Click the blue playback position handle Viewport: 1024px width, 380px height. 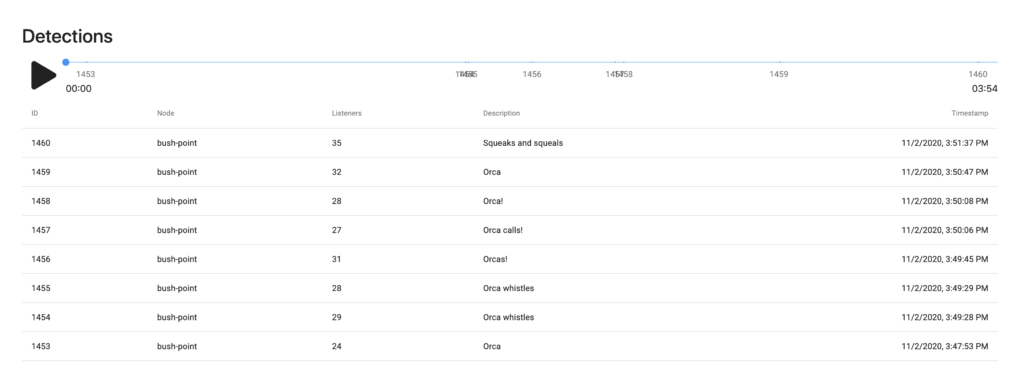(x=66, y=62)
